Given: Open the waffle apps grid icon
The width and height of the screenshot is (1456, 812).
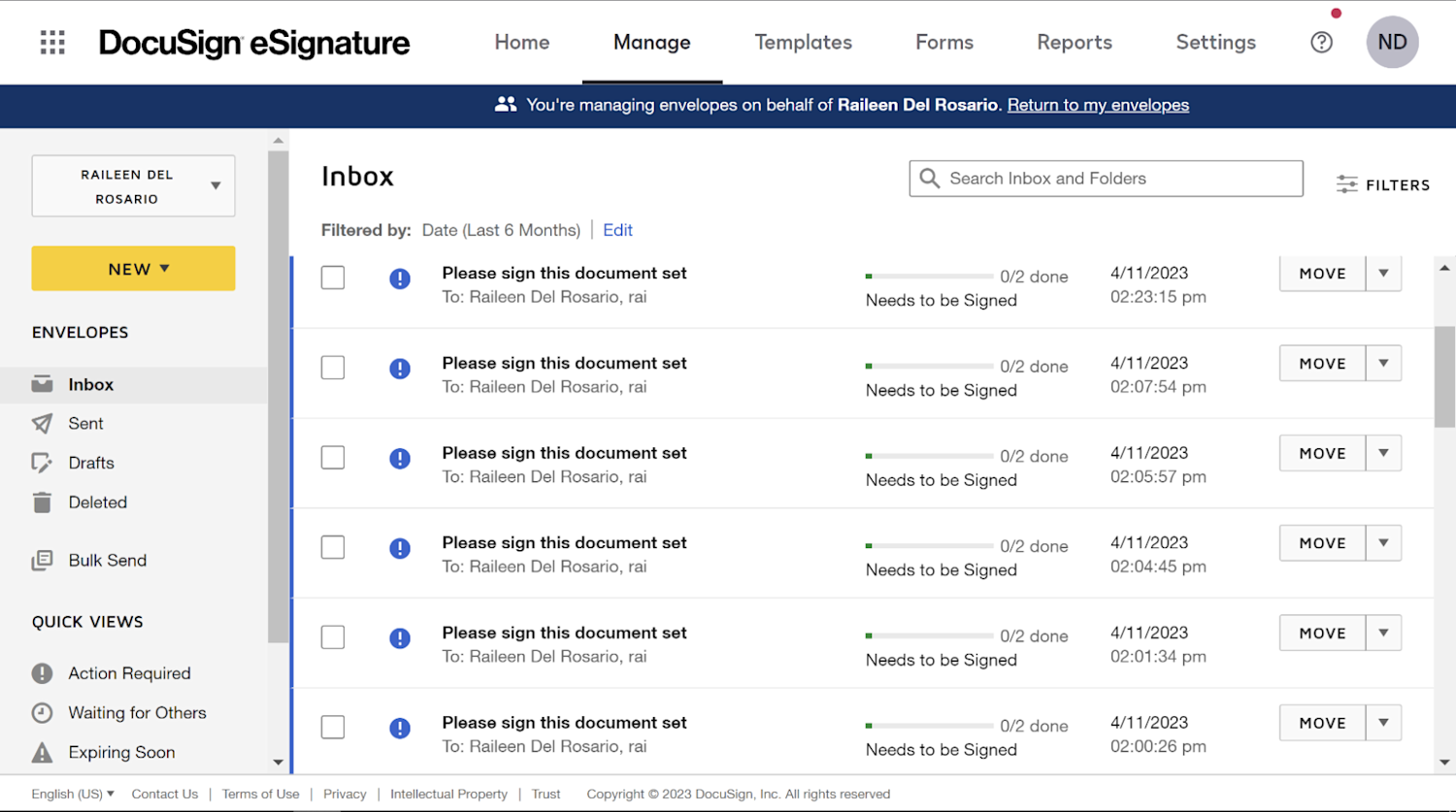Looking at the screenshot, I should (51, 42).
